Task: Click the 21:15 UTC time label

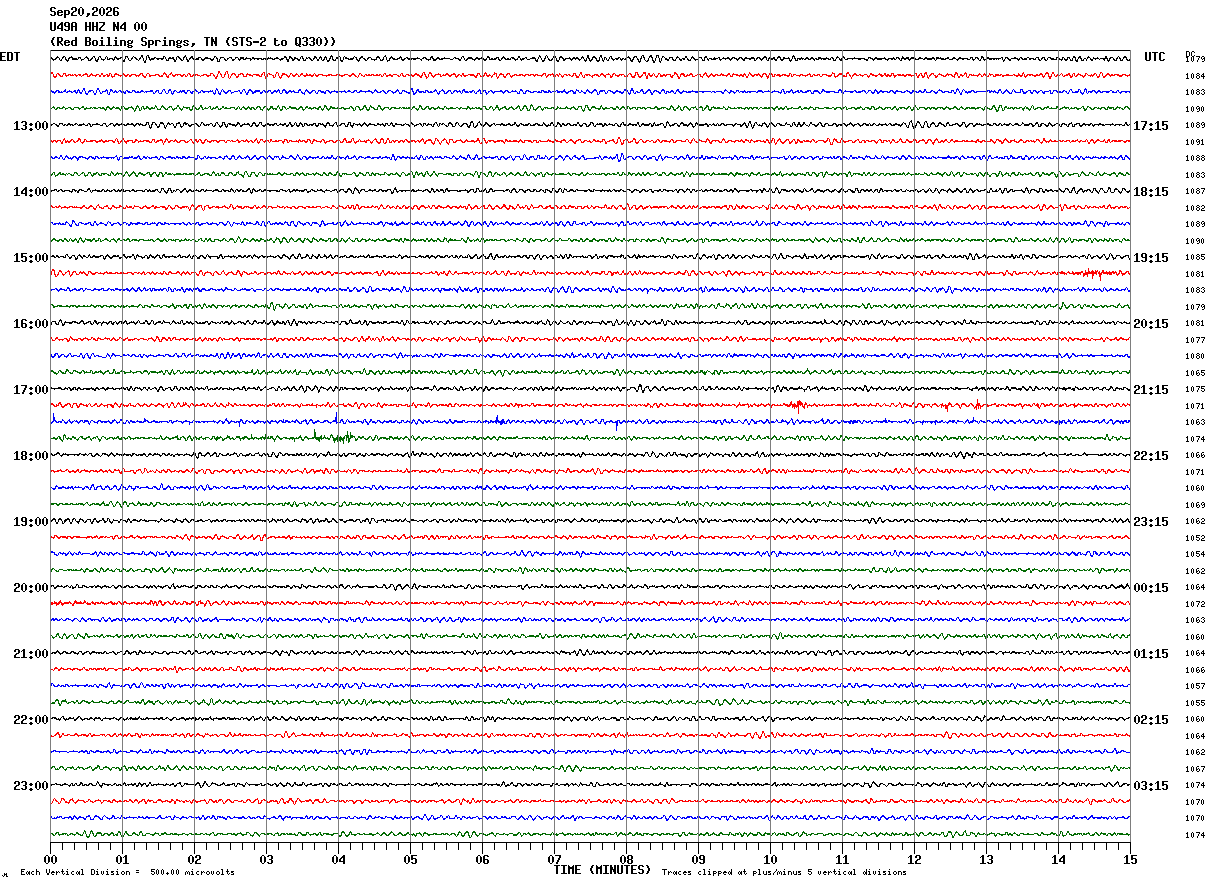Action: (1150, 390)
